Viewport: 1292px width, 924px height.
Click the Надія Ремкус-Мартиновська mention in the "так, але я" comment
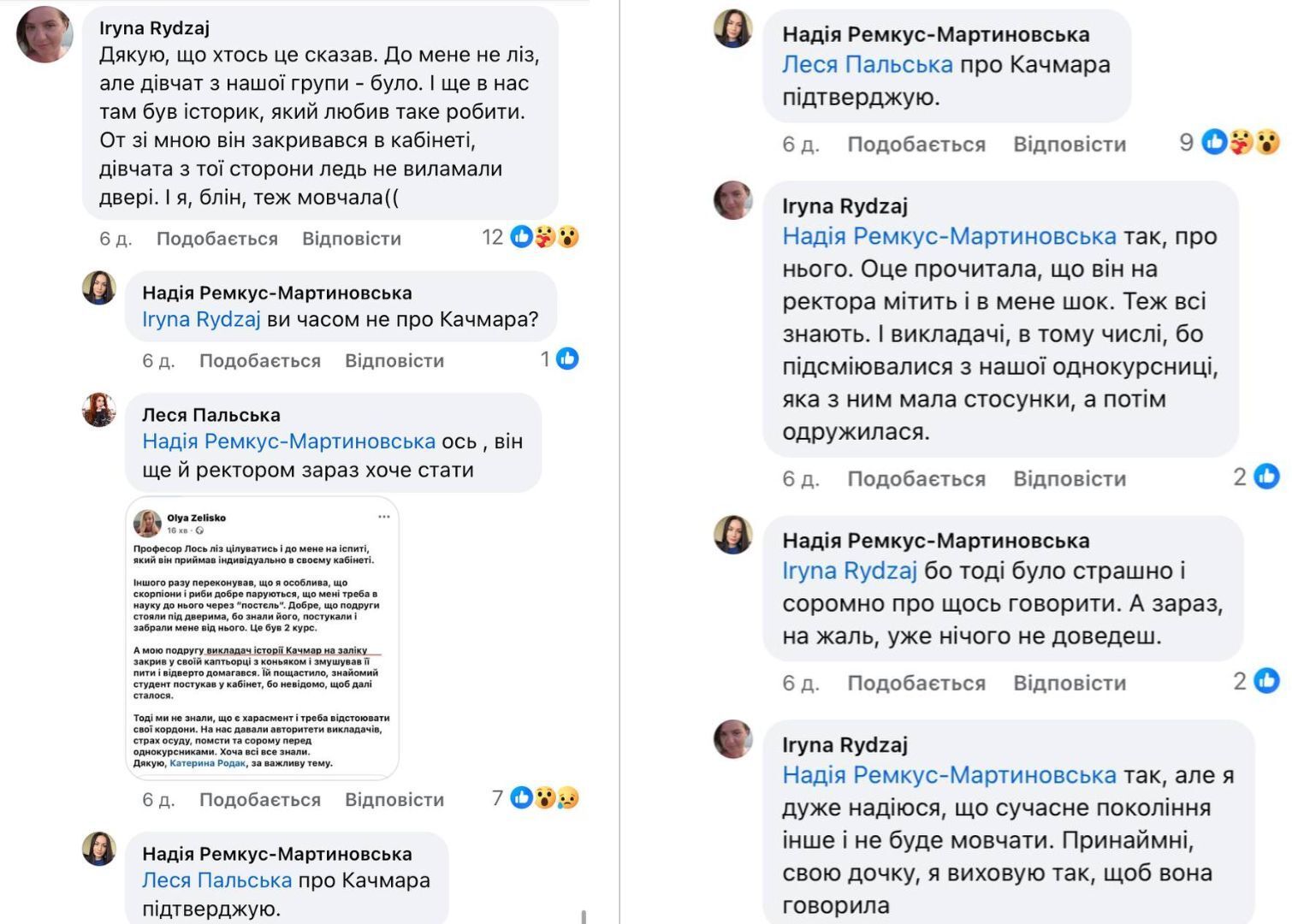[949, 775]
